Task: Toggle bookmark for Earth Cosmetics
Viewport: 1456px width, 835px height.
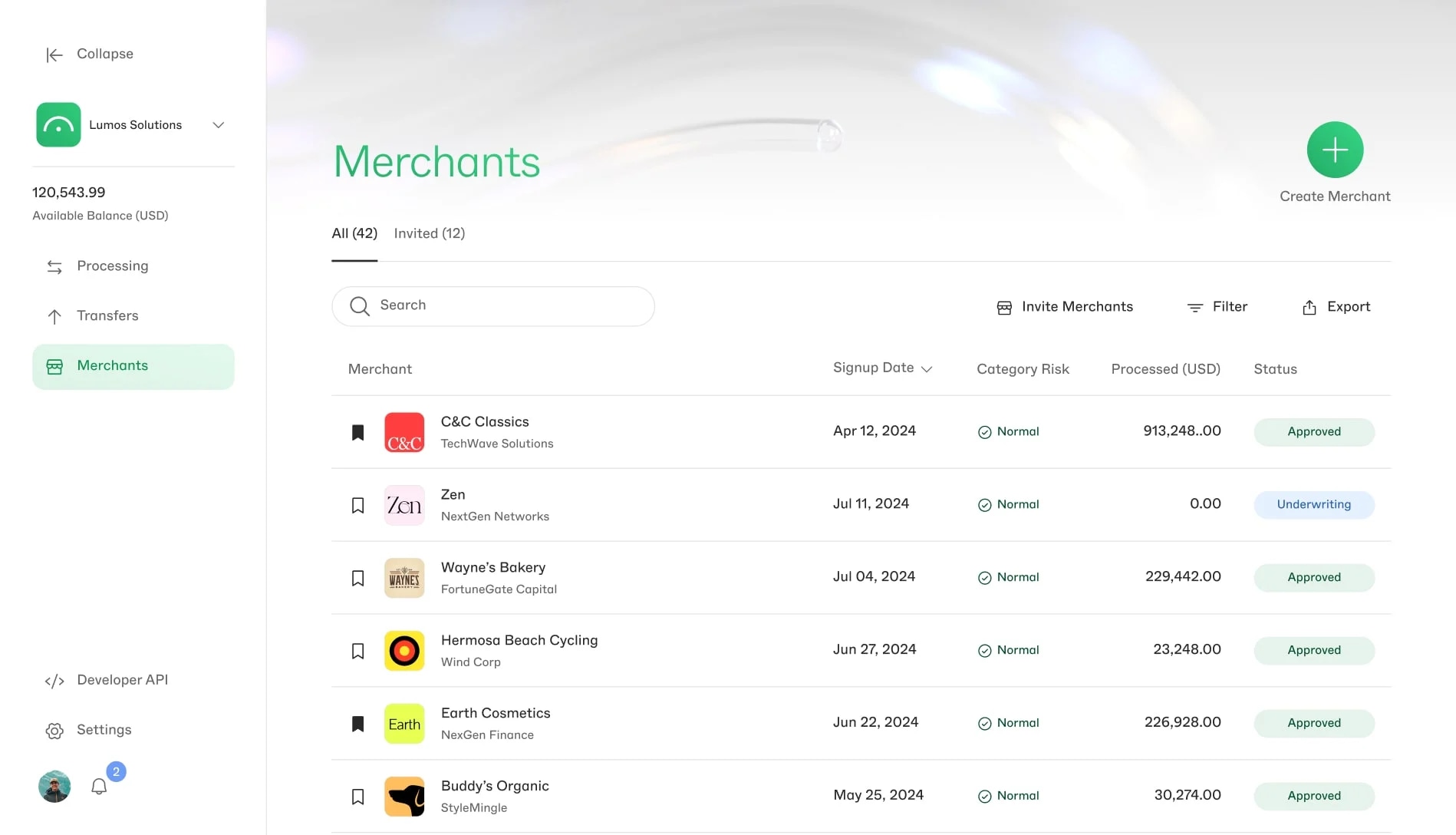Action: click(x=357, y=724)
